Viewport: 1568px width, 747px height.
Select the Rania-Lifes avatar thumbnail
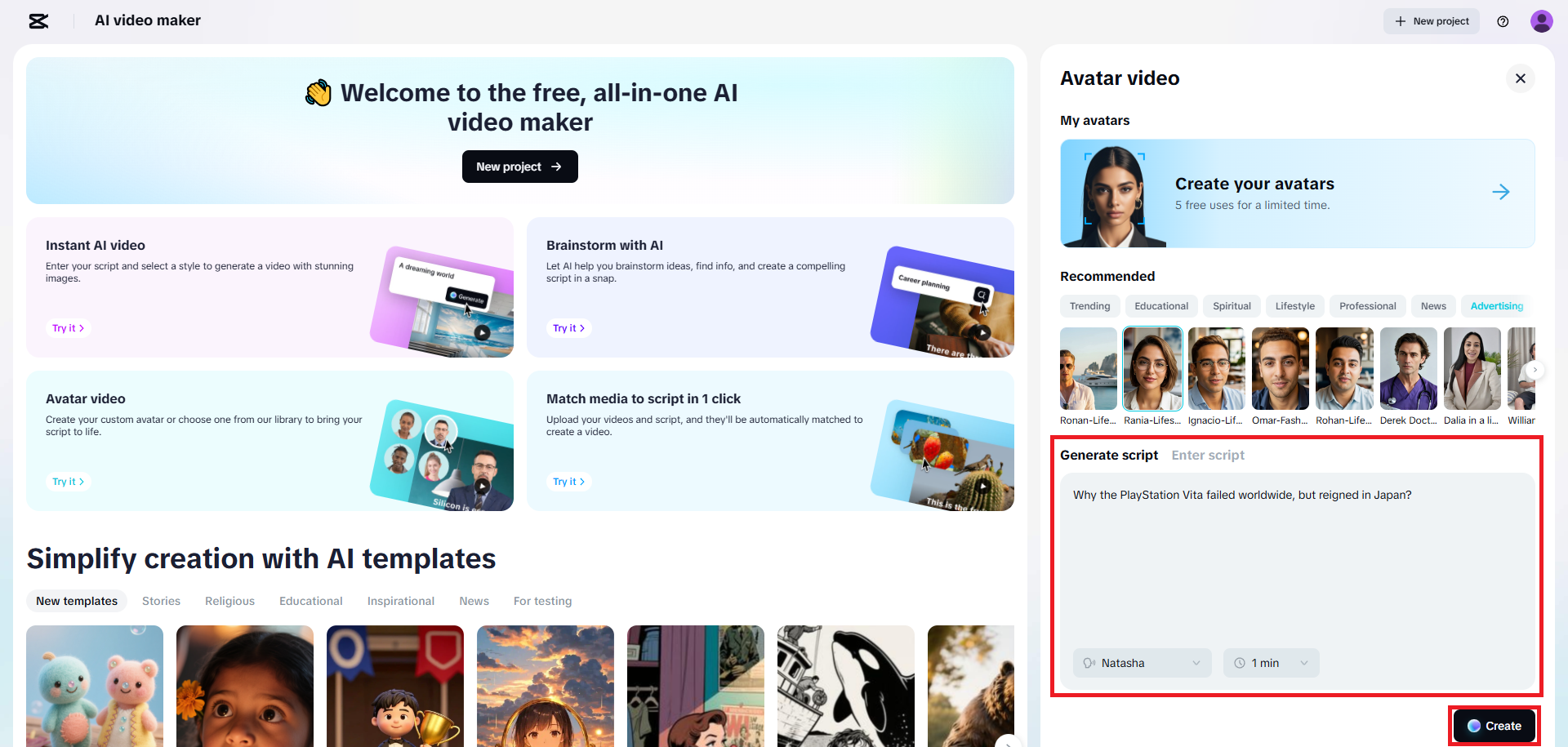point(1151,368)
